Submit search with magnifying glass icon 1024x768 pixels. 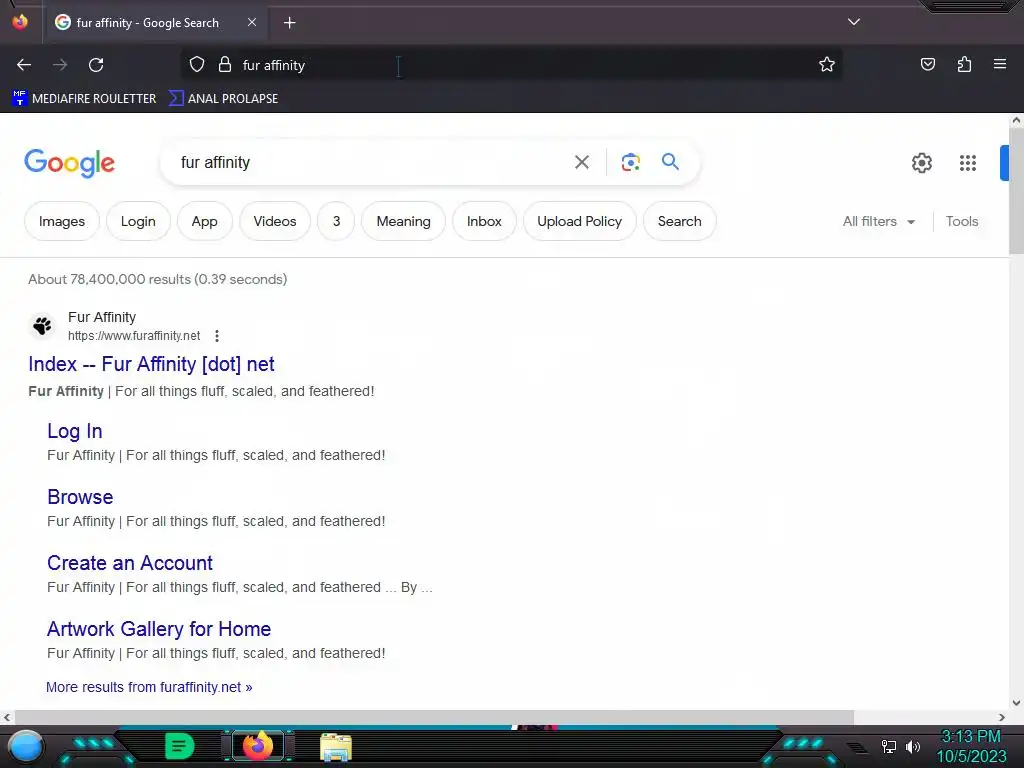click(x=670, y=161)
